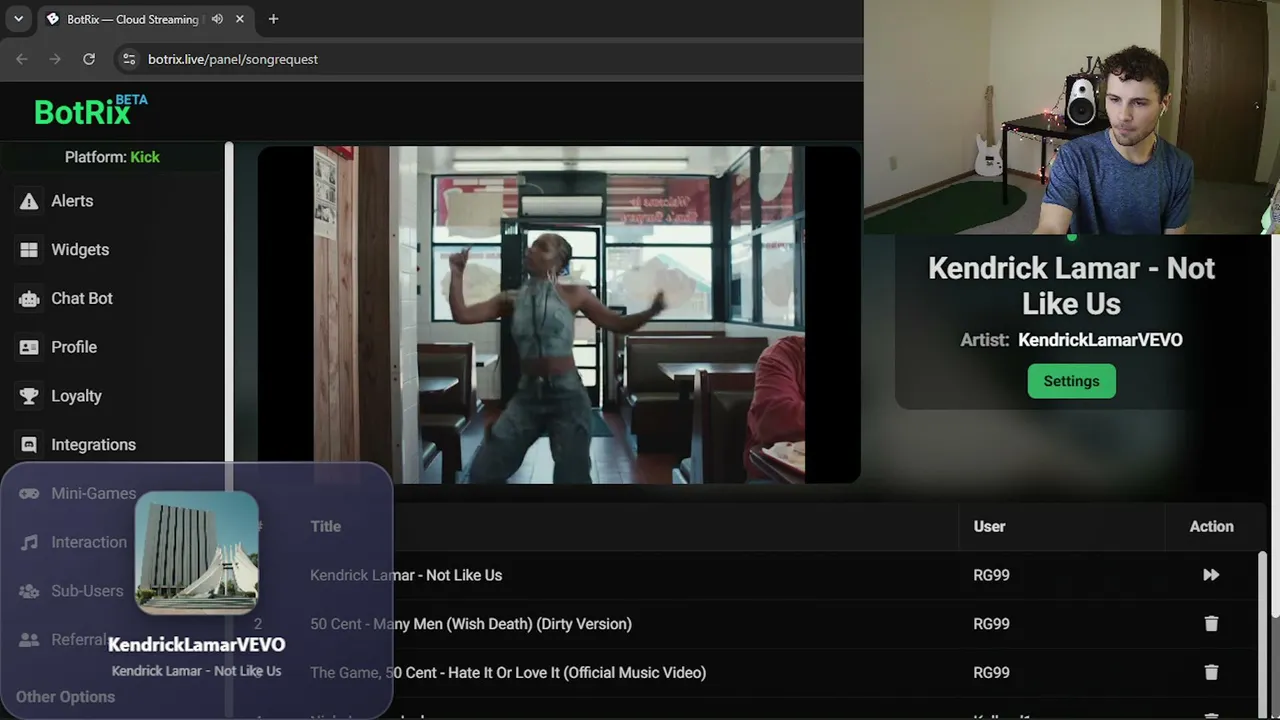Click the sidebar vertical scrollbar
This screenshot has width=1280, height=720.
[x=229, y=430]
